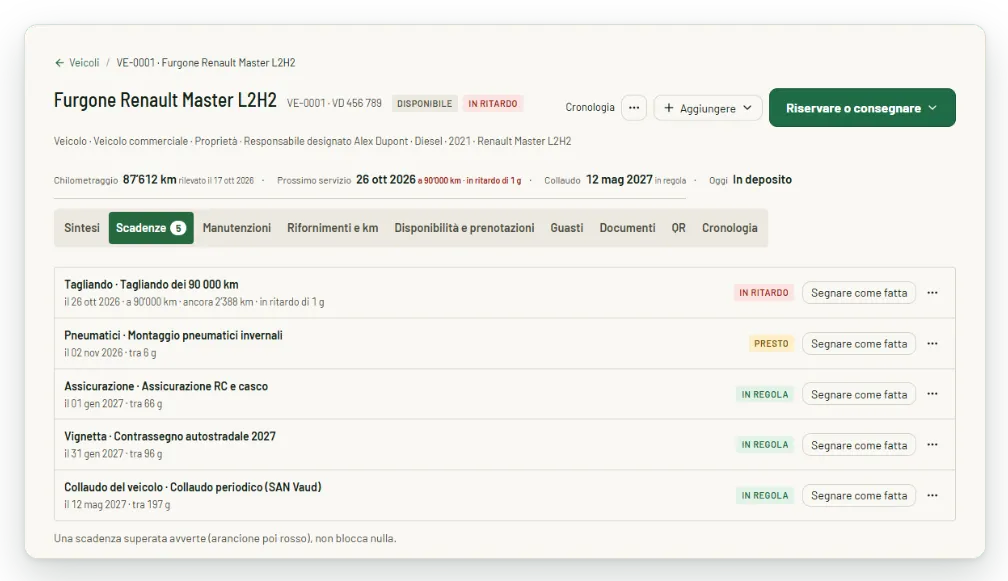Image resolution: width=1008 pixels, height=581 pixels.
Task: Expand the Aggiungere dropdown
Action: click(708, 108)
